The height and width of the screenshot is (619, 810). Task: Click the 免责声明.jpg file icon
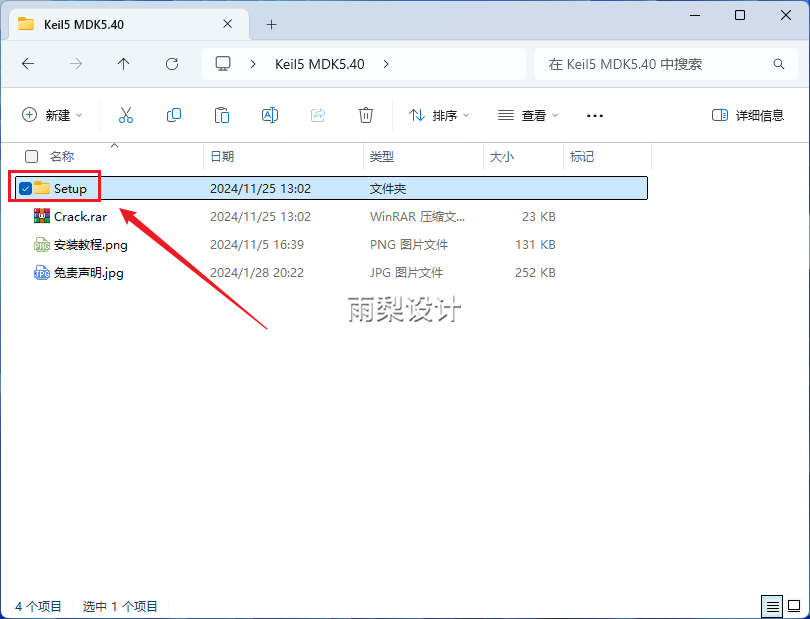42,272
